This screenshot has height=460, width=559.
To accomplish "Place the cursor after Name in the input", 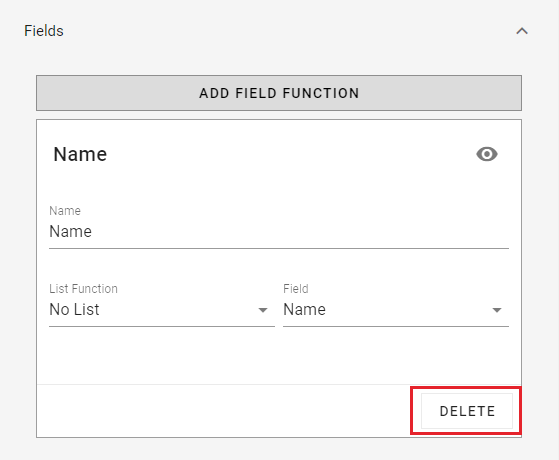I will point(93,232).
